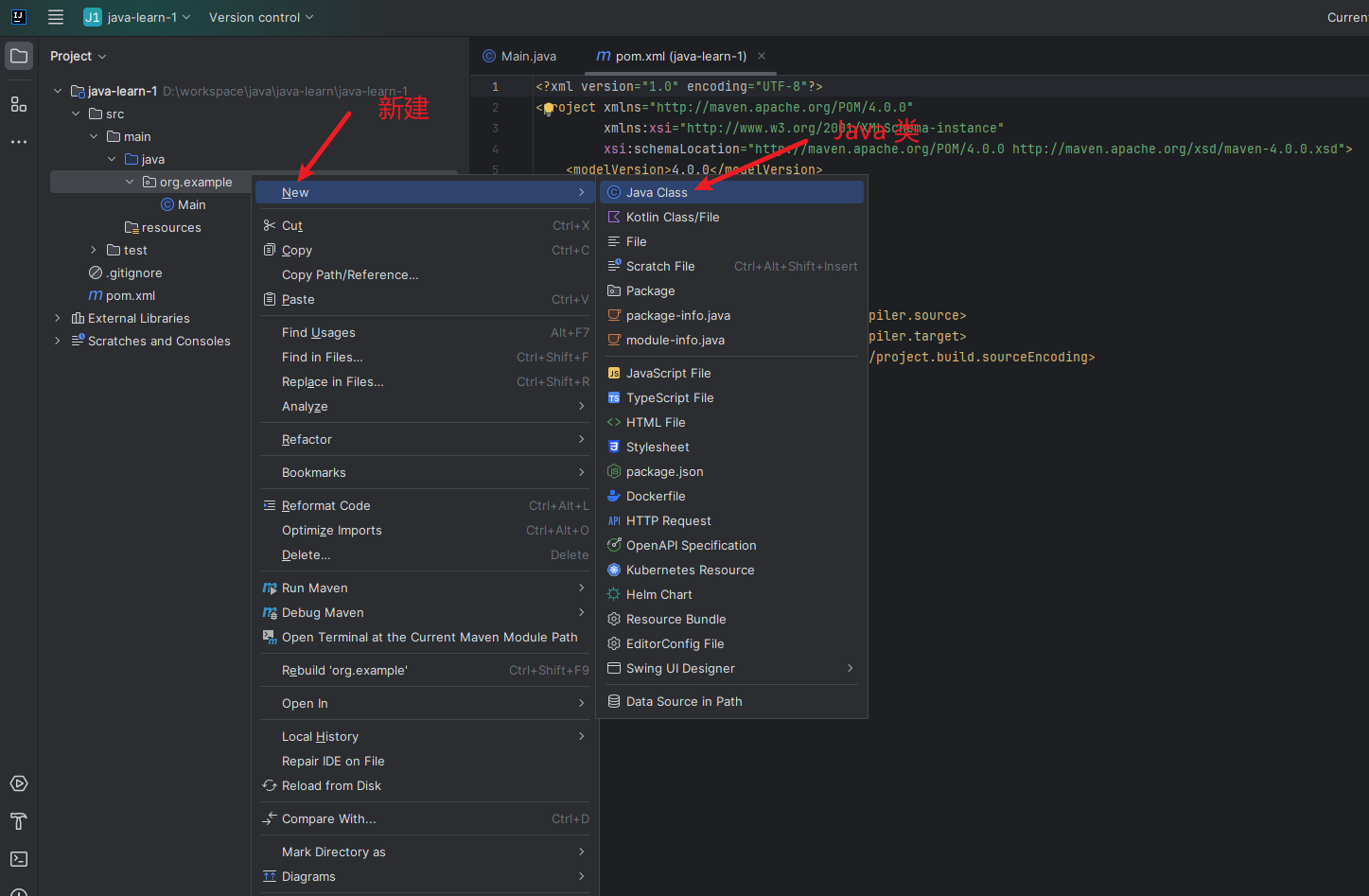
Task: Expand External Libraries node
Action: pyautogui.click(x=58, y=318)
